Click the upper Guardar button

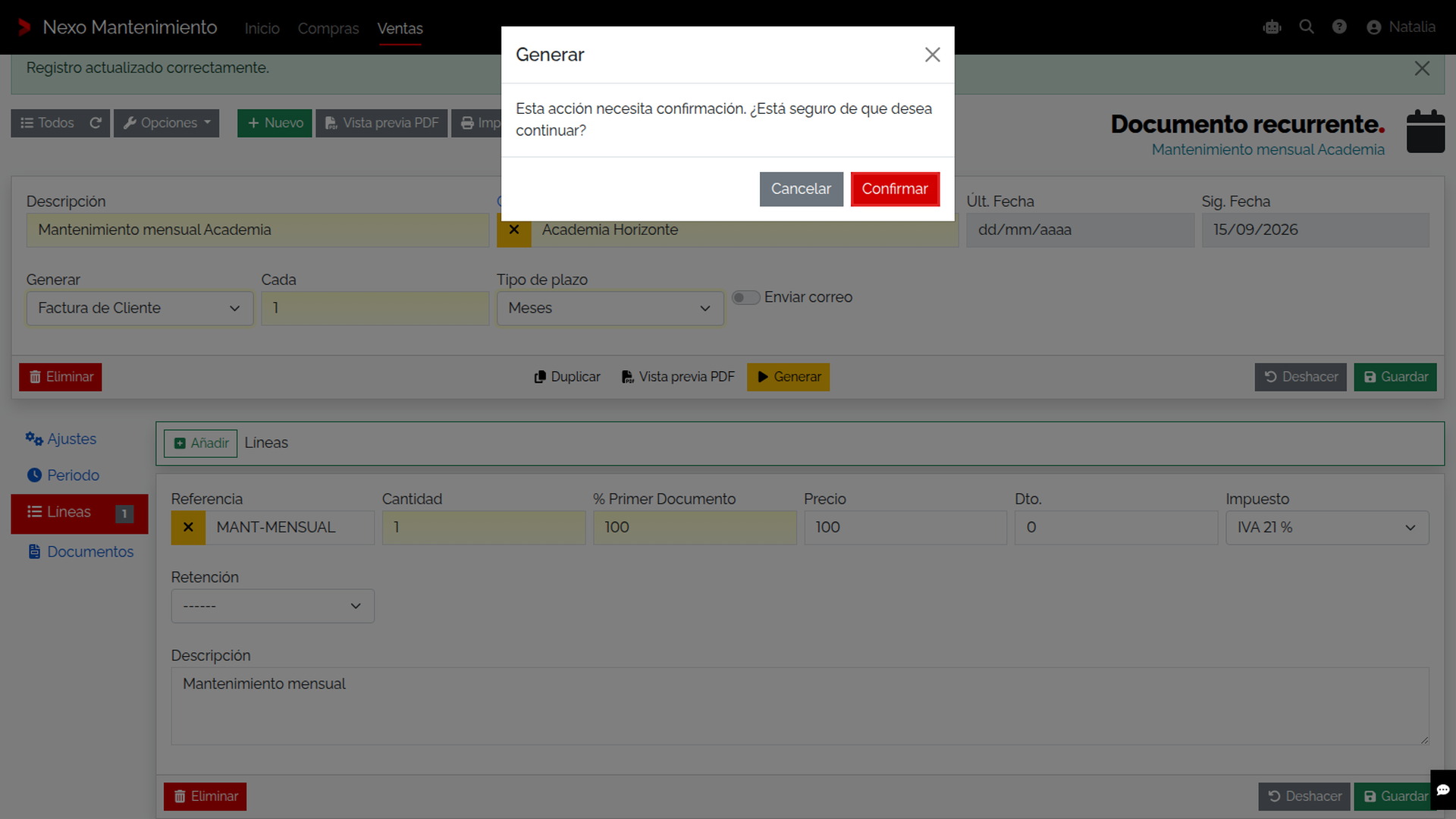click(1395, 377)
